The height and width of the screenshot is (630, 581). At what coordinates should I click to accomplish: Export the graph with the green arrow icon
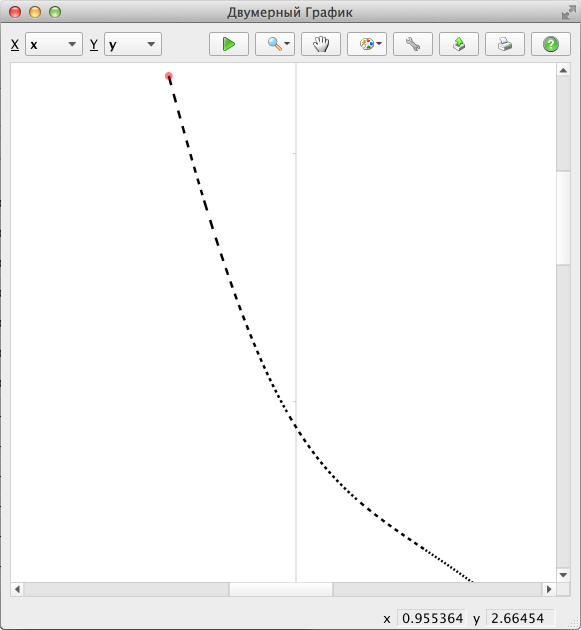459,44
